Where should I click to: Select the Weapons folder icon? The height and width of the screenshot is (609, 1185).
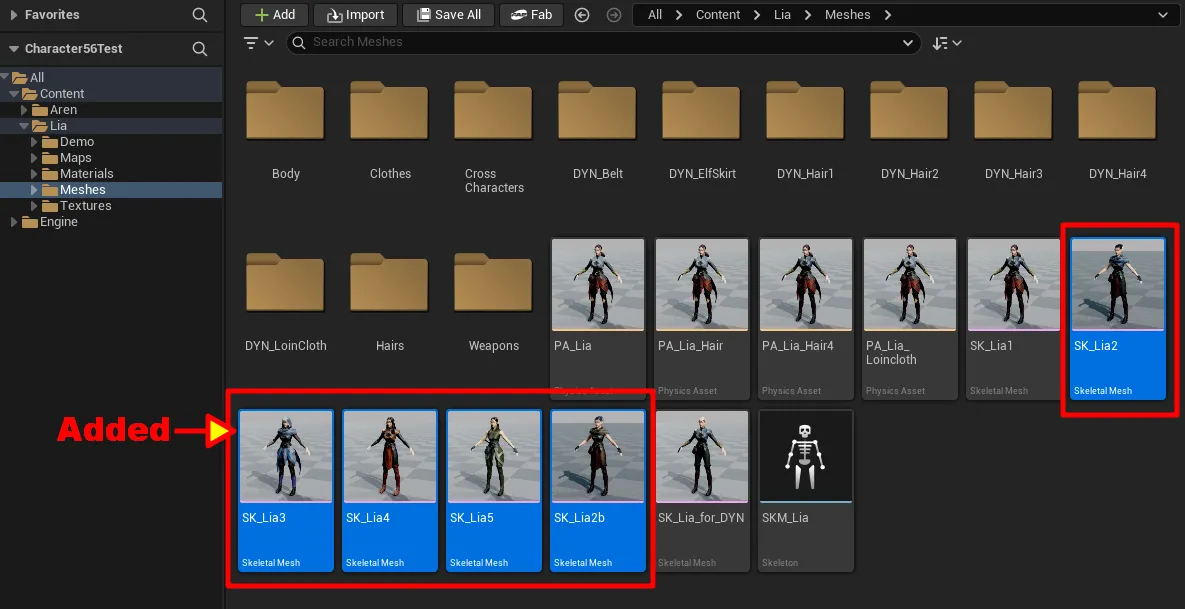pyautogui.click(x=493, y=283)
